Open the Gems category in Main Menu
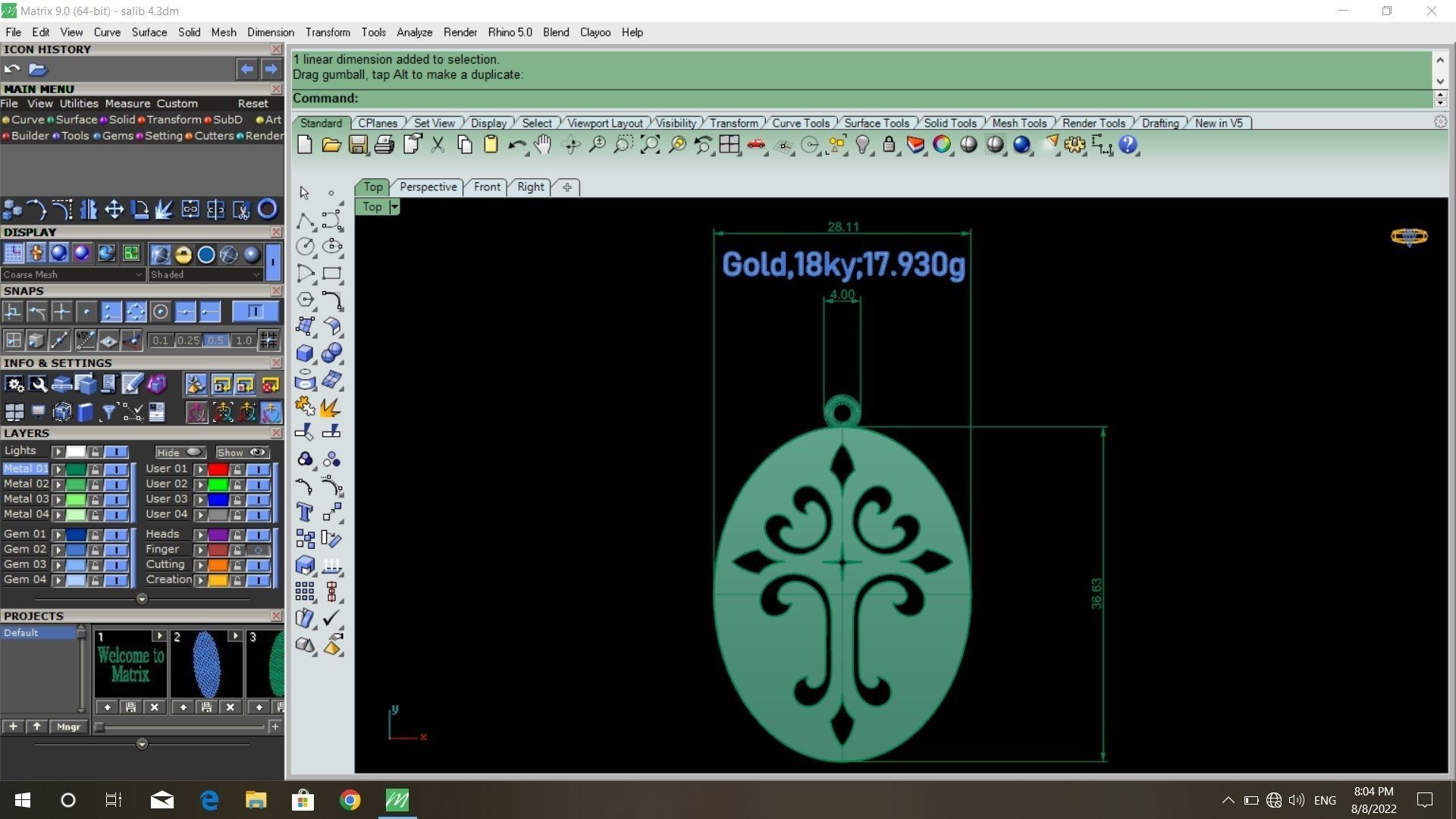 point(118,136)
